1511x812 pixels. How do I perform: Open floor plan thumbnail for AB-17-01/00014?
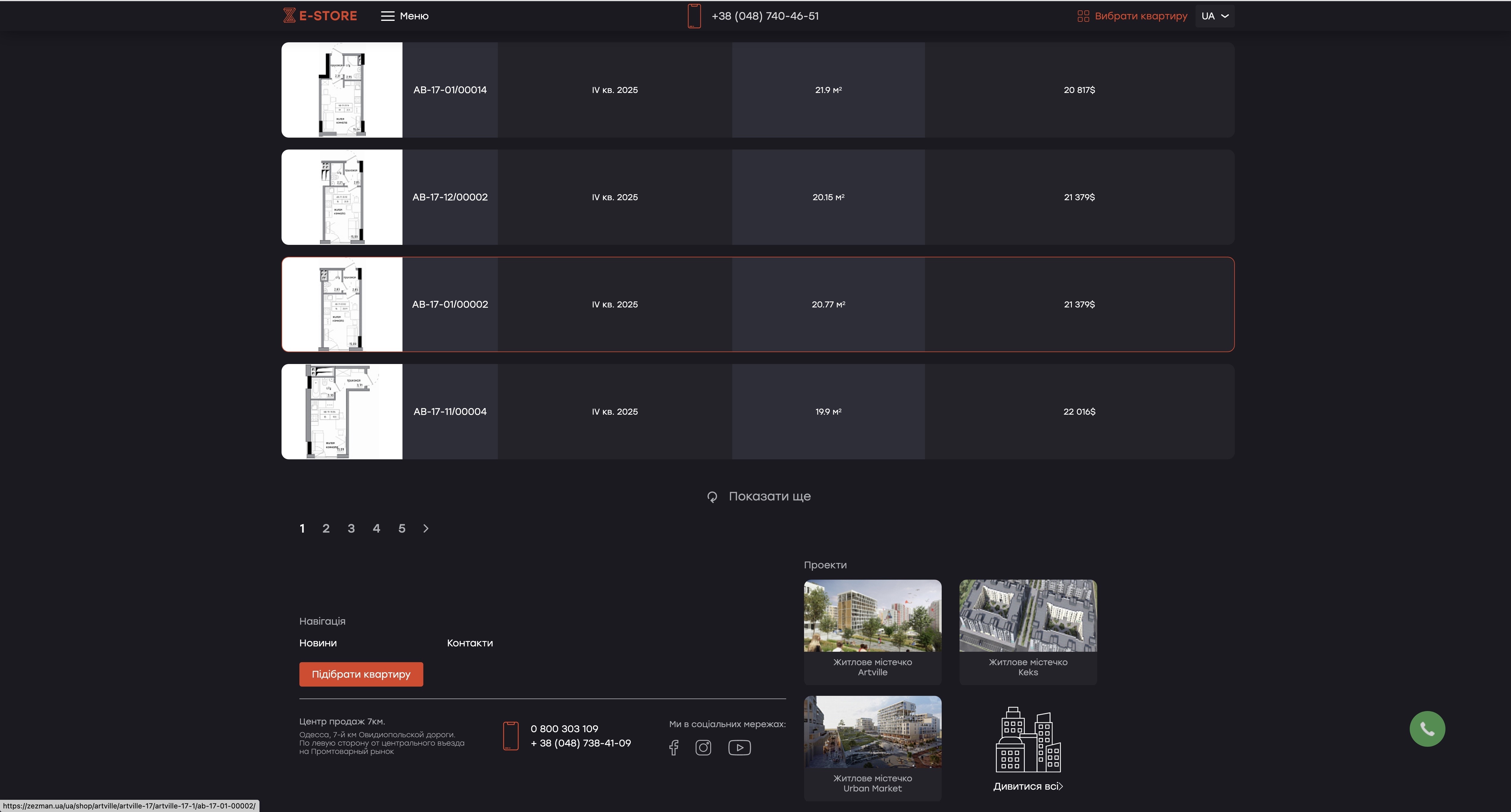pos(342,90)
